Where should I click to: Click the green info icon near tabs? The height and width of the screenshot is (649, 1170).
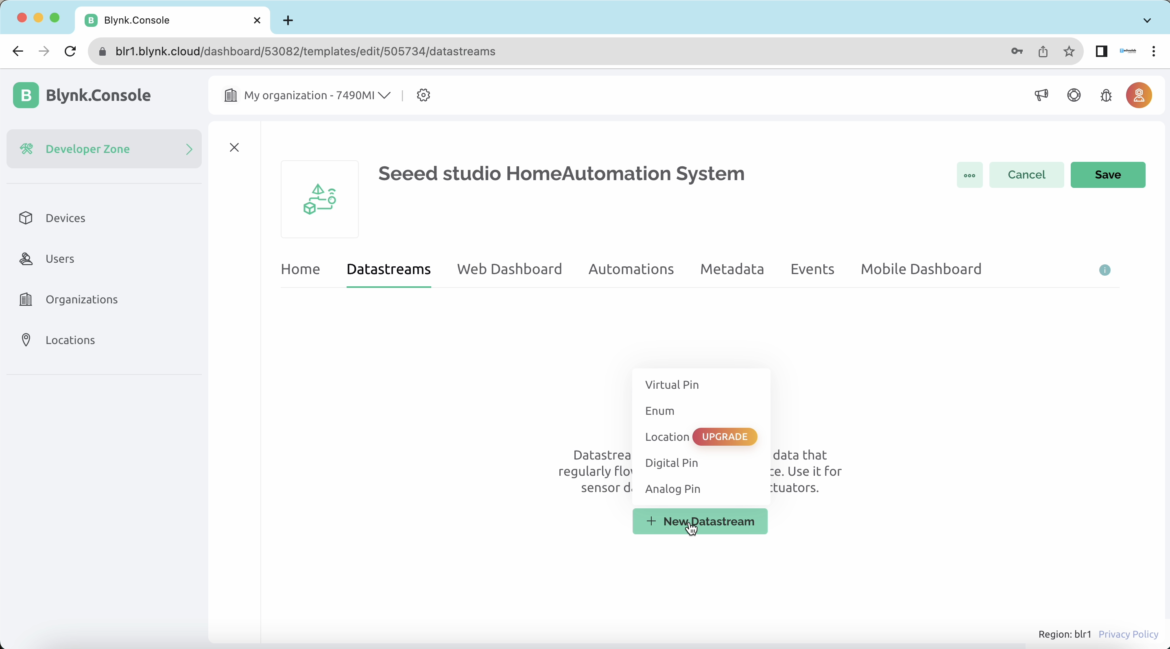1105,269
